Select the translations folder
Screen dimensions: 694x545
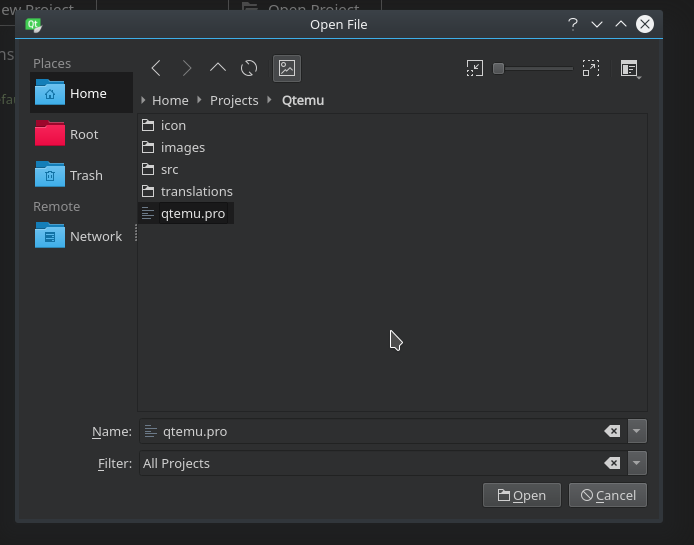pyautogui.click(x=187, y=191)
